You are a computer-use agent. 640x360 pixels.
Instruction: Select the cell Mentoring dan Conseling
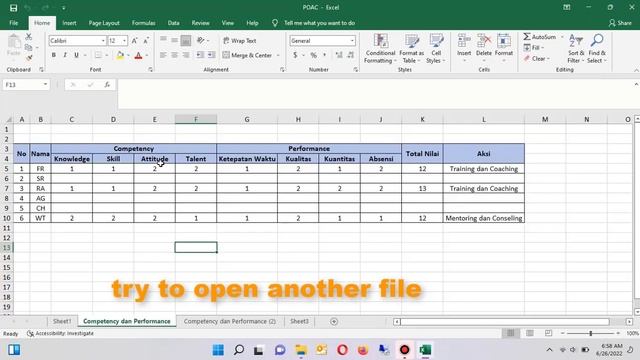pyautogui.click(x=484, y=218)
